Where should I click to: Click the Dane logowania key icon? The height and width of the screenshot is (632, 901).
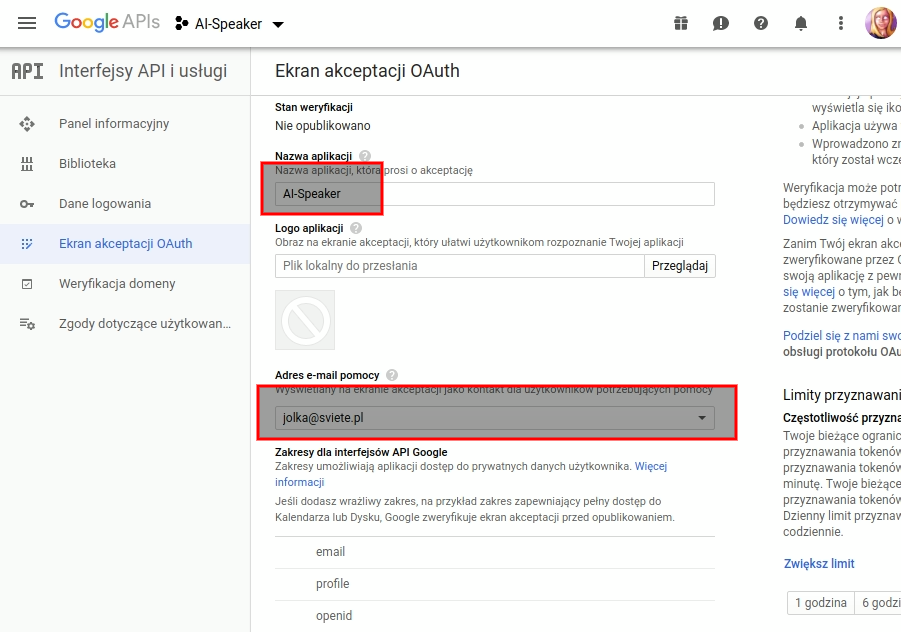27,204
